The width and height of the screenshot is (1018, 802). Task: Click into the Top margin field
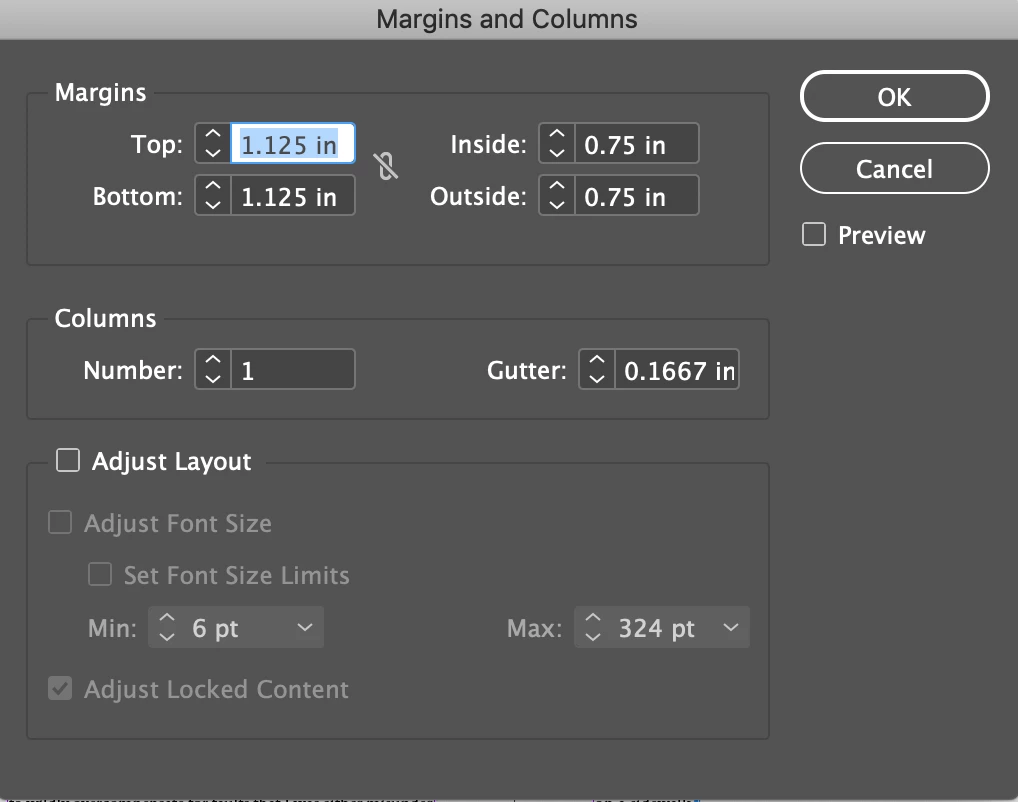point(292,144)
